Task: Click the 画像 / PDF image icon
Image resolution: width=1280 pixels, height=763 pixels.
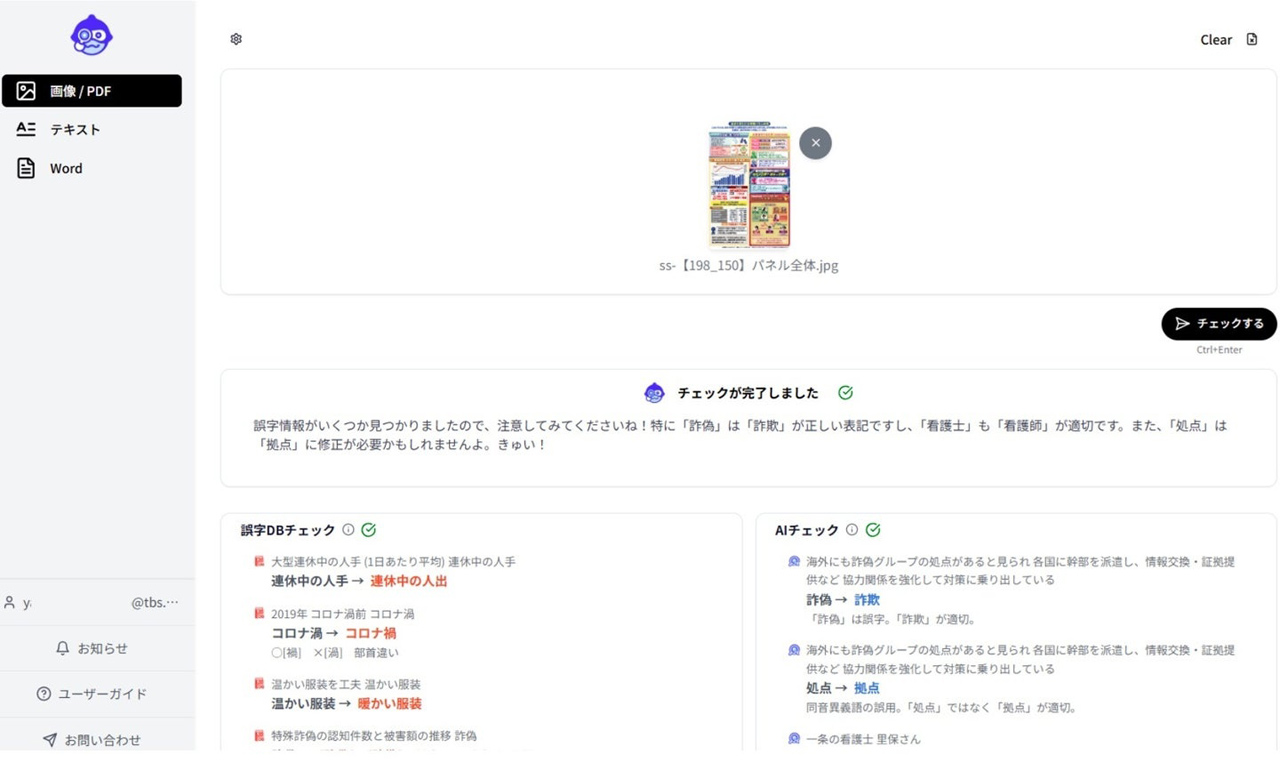Action: 26,91
